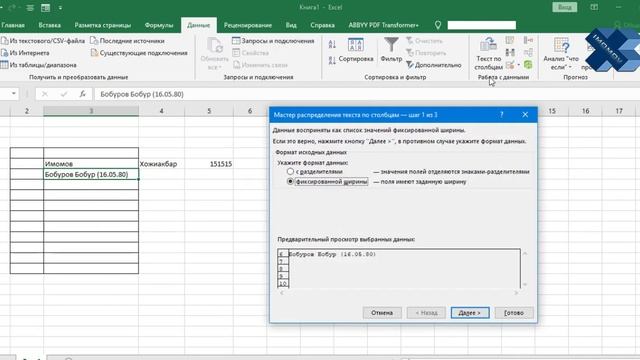The width and height of the screenshot is (640, 360).
Task: Open the 'Главная' ribbon tab
Action: point(13,25)
